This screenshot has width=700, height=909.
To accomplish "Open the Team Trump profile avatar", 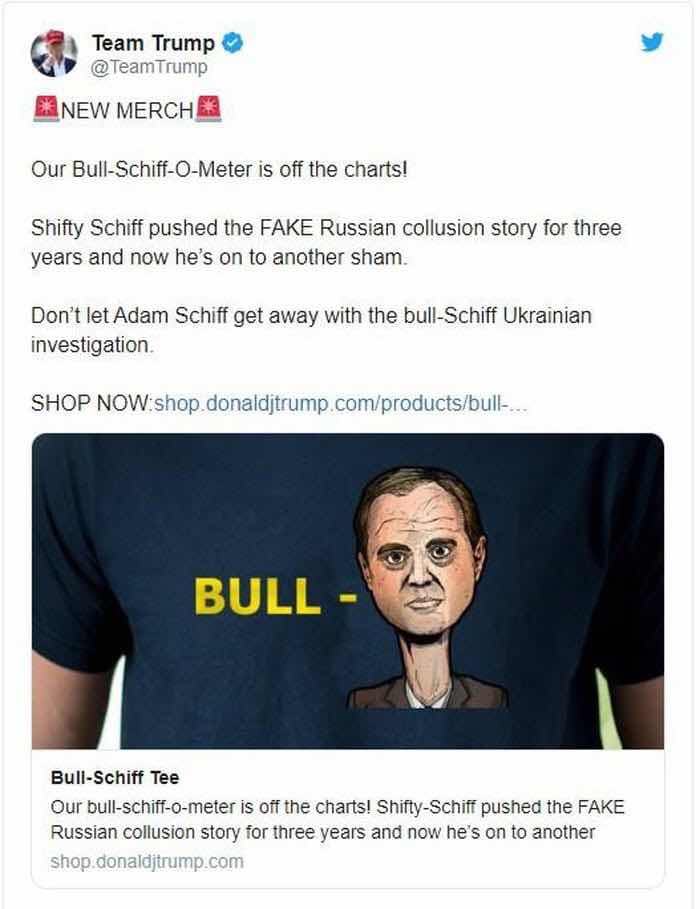I will [54, 53].
